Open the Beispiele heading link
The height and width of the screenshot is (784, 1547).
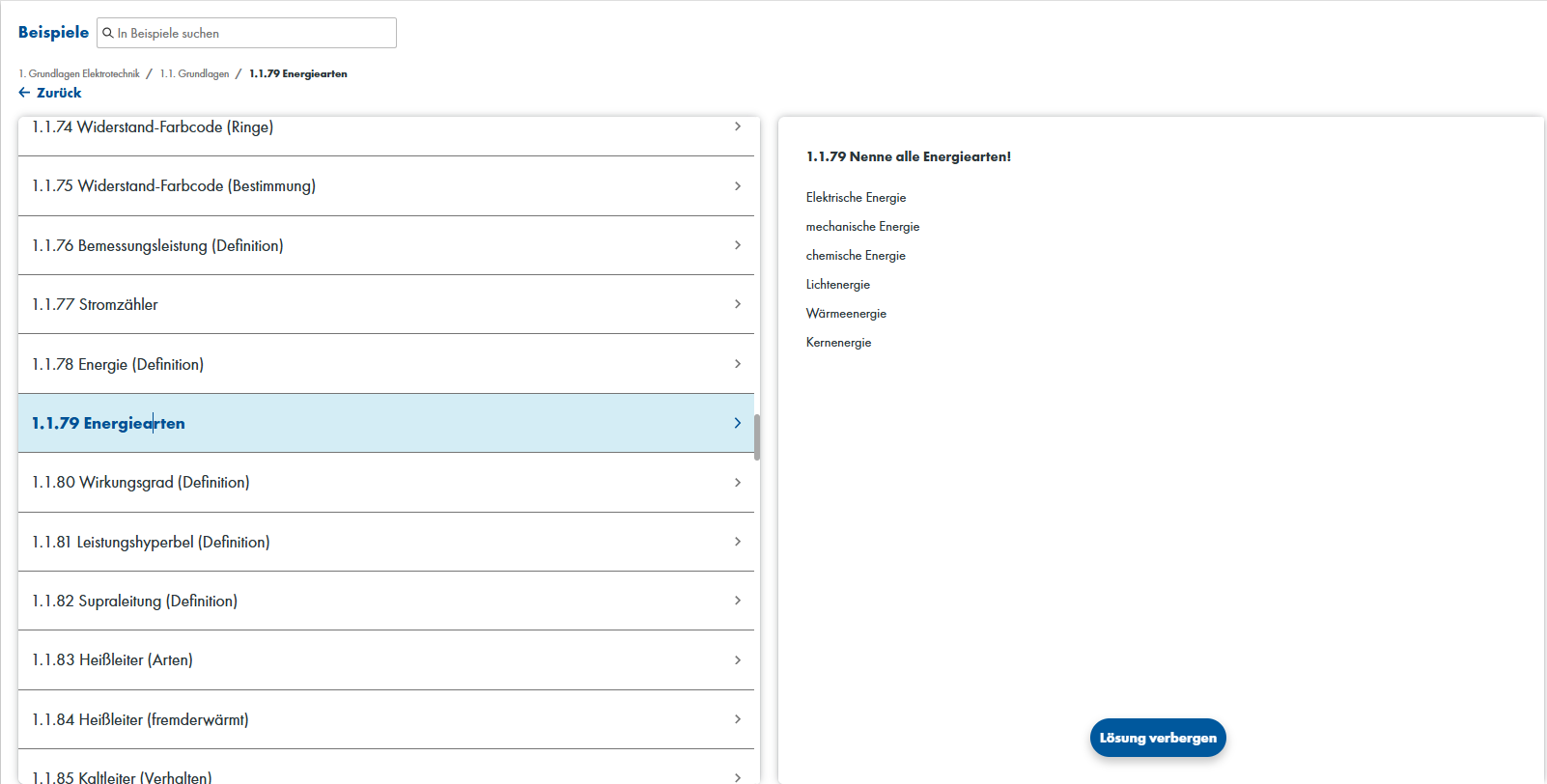(x=53, y=32)
